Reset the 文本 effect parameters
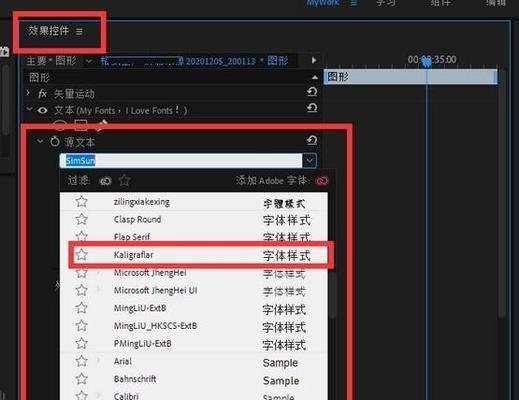 312,108
